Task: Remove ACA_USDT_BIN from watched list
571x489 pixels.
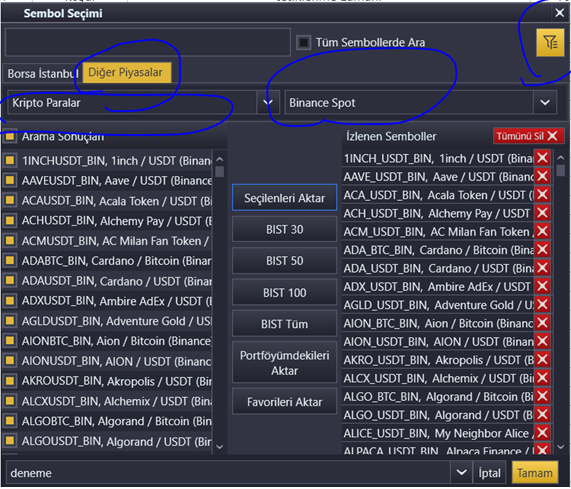Action: tap(542, 194)
